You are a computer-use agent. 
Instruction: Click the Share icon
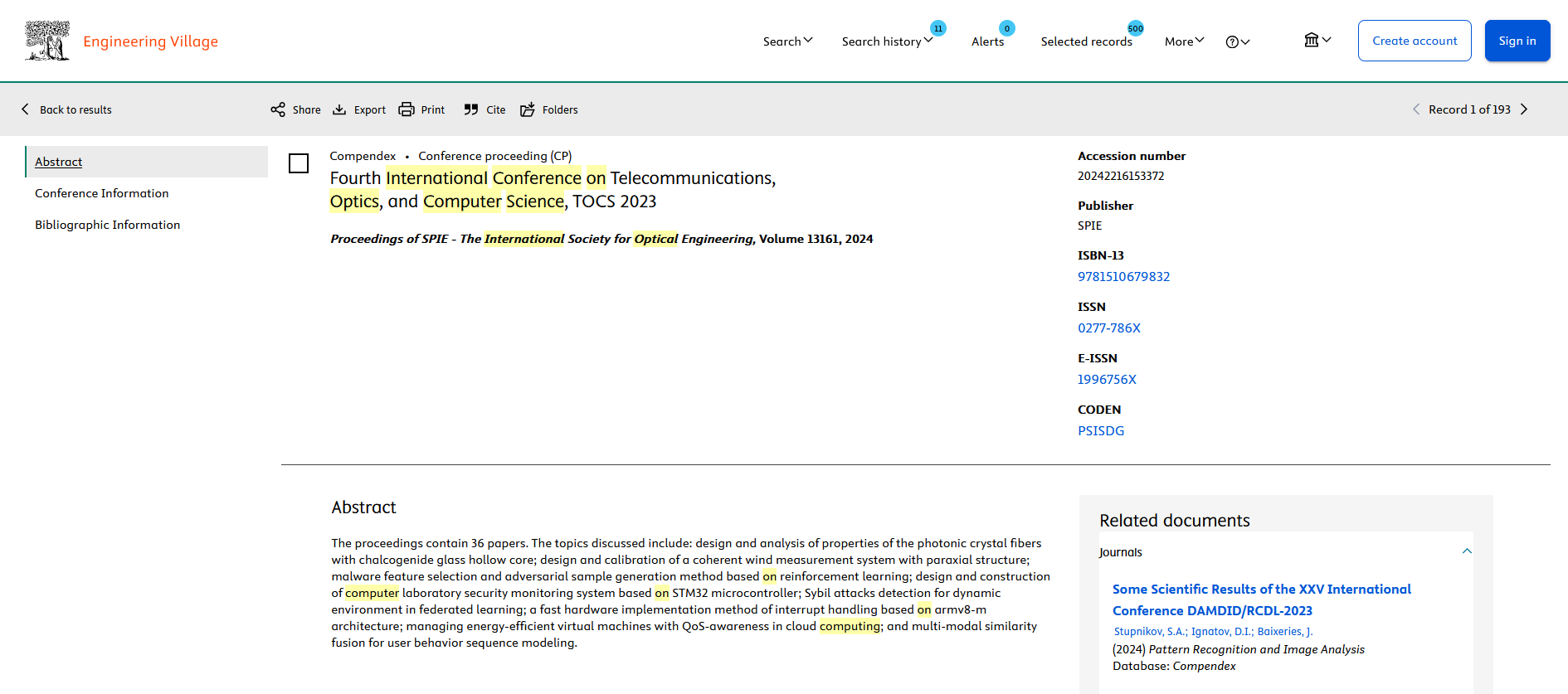coord(278,109)
